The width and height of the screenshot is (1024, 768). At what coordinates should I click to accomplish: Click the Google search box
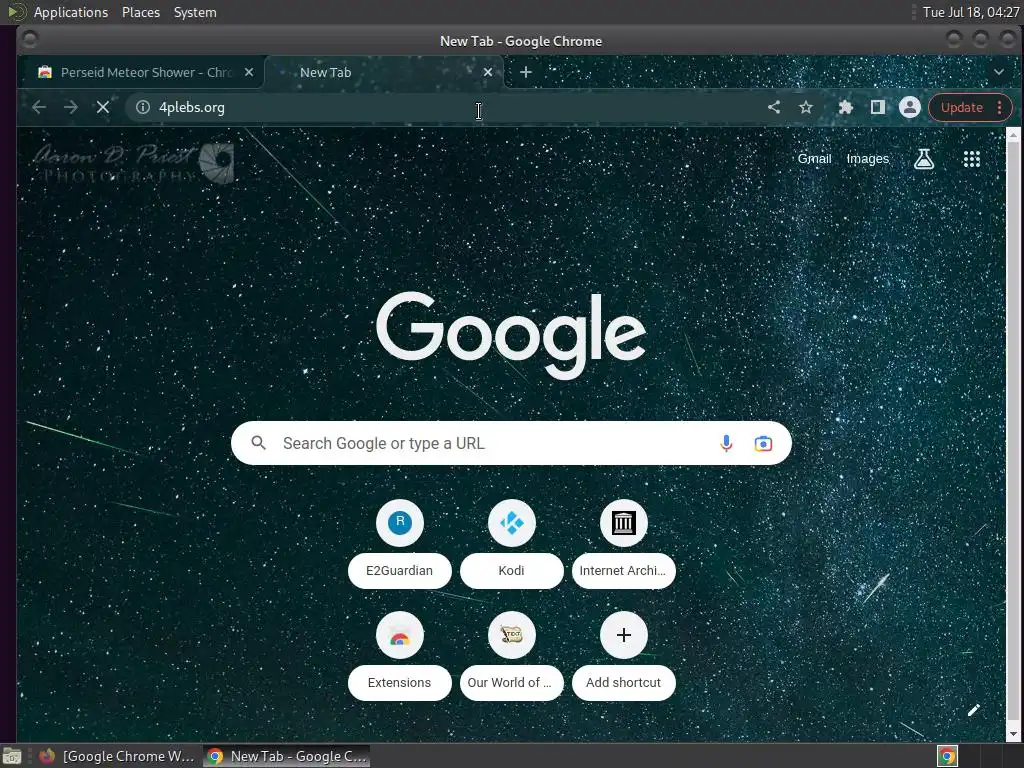click(x=511, y=443)
